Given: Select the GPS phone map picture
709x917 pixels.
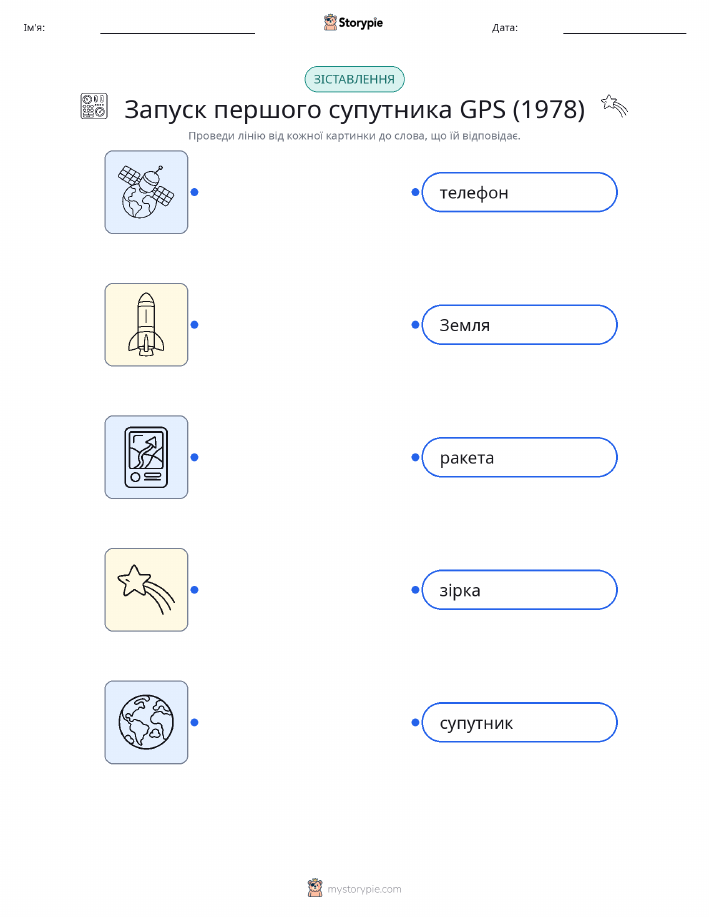Looking at the screenshot, I should (146, 457).
